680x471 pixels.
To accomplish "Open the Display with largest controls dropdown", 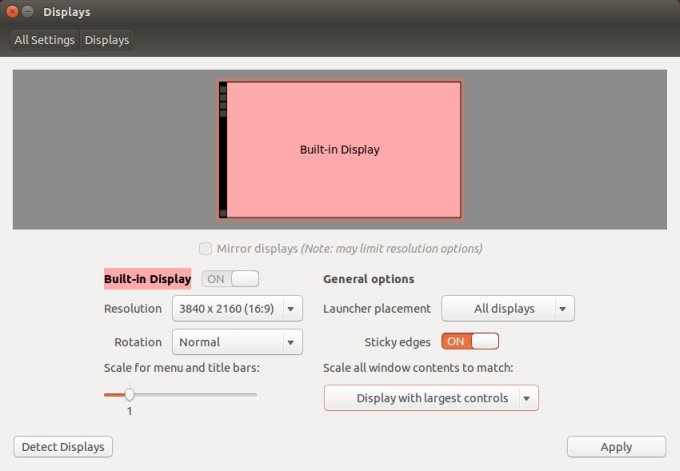I will (431, 398).
